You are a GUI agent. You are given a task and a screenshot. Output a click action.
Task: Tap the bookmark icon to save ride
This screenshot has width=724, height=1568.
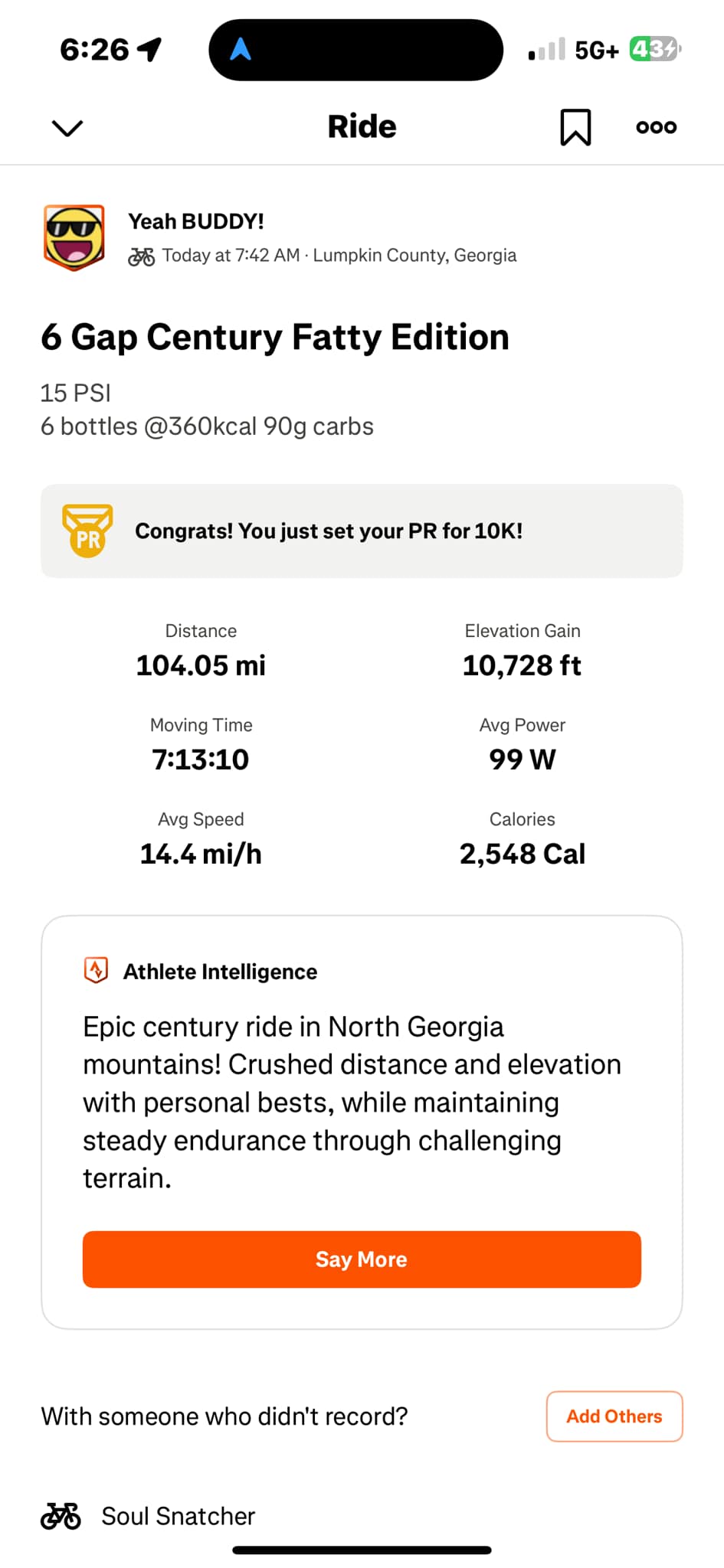click(x=575, y=127)
